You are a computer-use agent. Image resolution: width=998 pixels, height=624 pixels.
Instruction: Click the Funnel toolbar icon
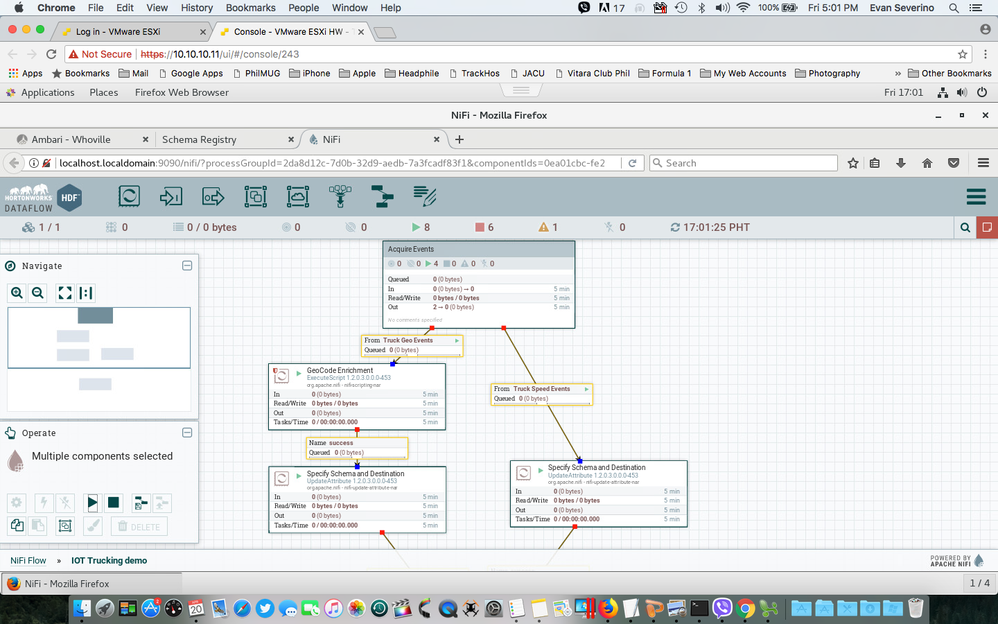point(339,196)
